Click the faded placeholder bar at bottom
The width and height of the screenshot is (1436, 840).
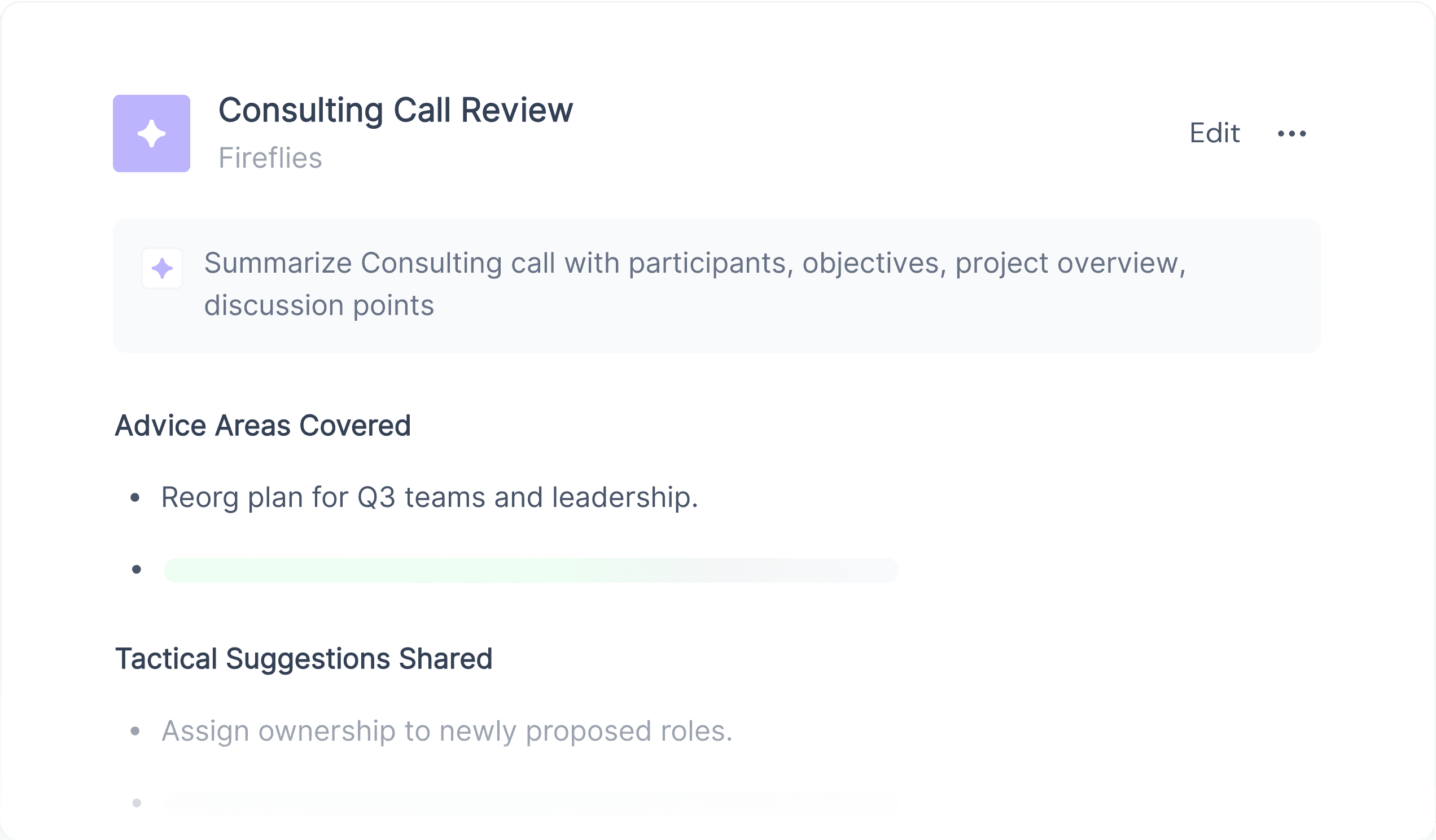pos(531,804)
